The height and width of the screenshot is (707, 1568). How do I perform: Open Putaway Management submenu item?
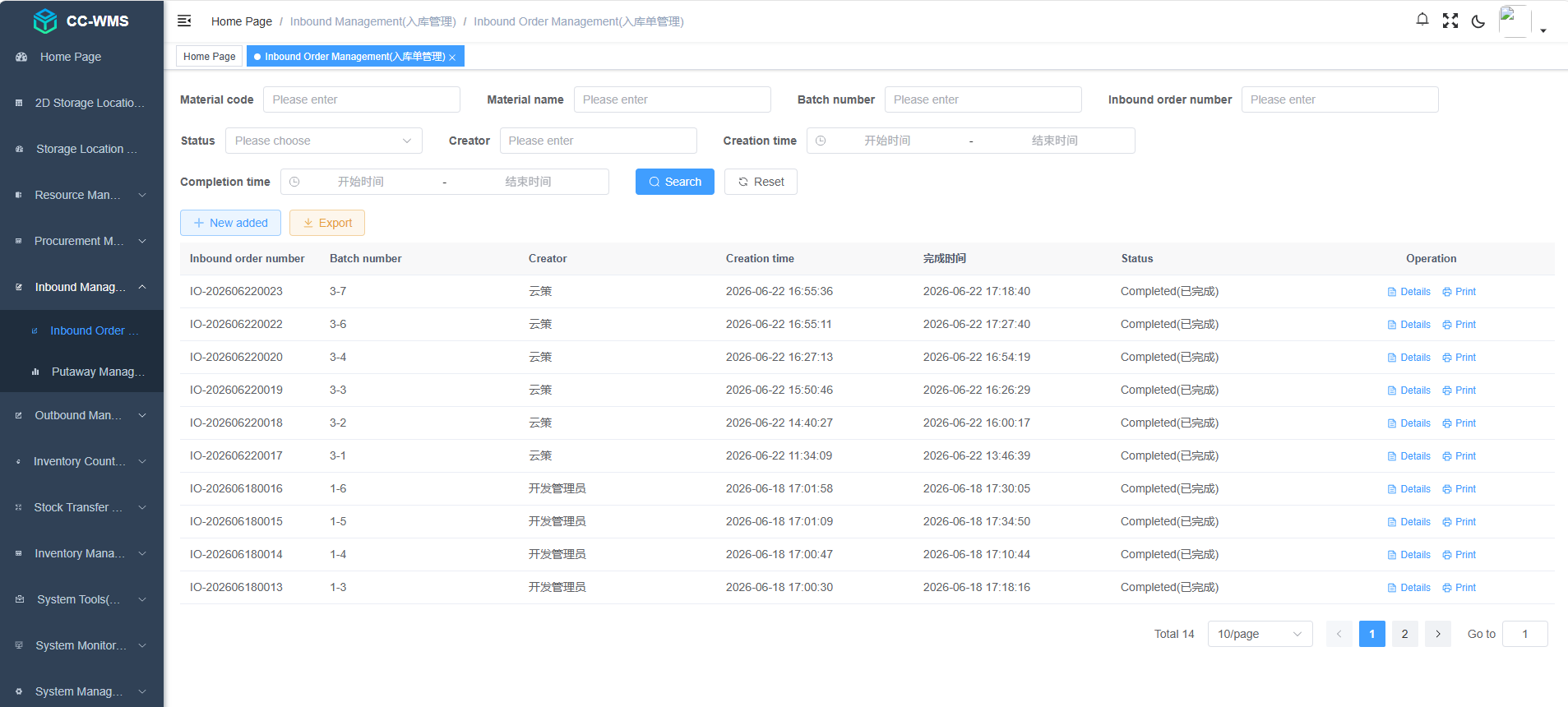click(81, 372)
